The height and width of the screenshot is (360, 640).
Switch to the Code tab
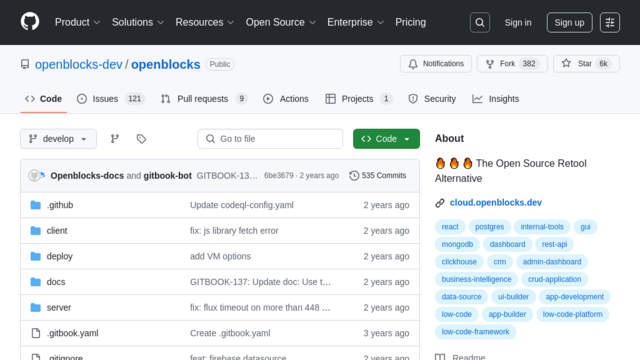(x=43, y=99)
